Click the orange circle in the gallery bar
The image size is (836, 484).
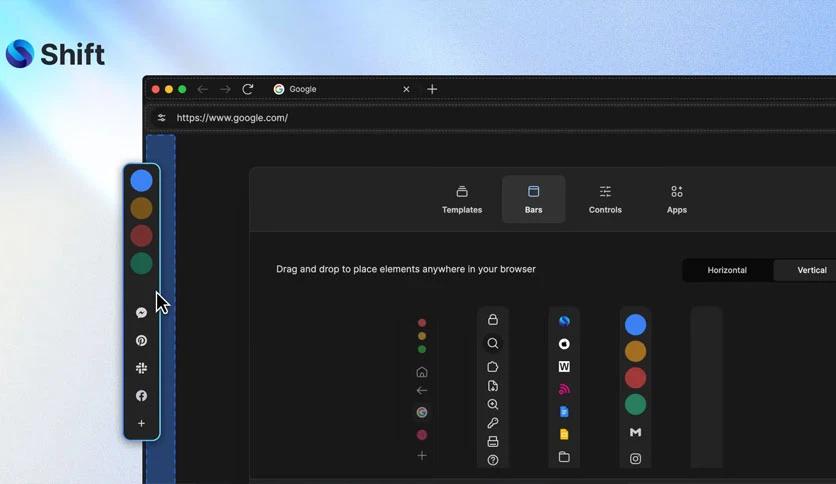click(635, 351)
